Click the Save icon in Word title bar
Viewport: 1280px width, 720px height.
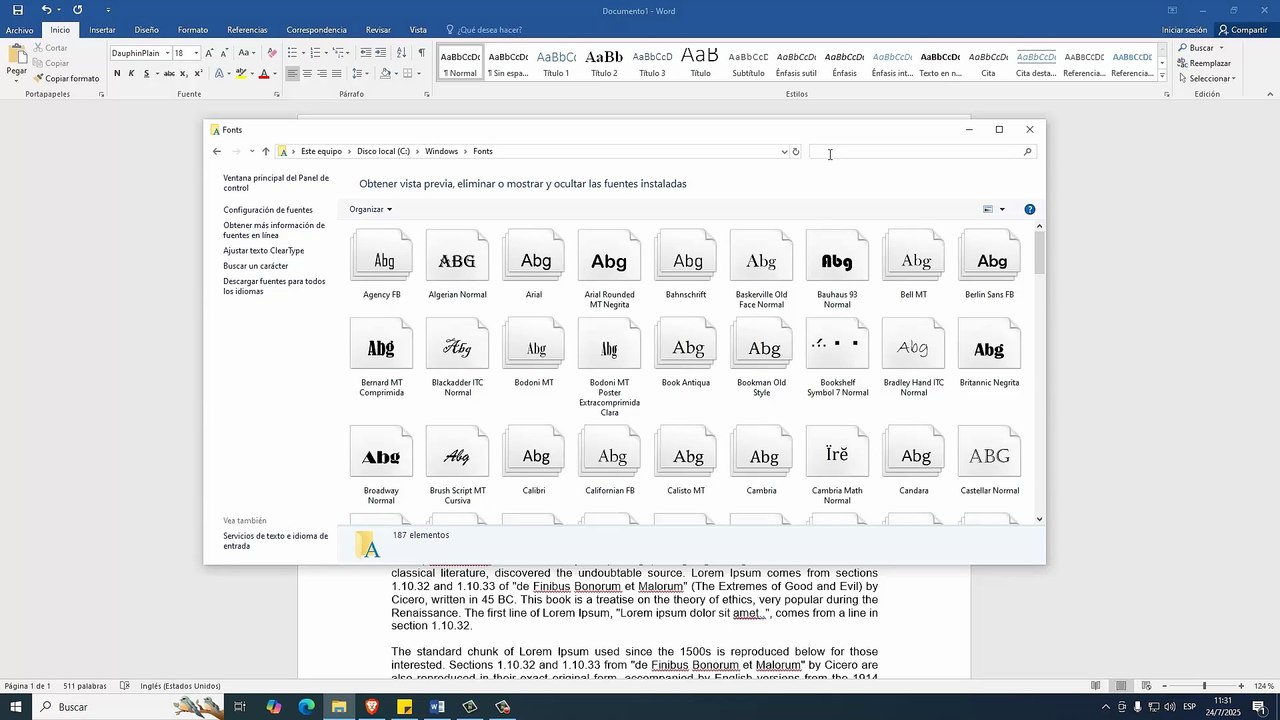coord(17,10)
